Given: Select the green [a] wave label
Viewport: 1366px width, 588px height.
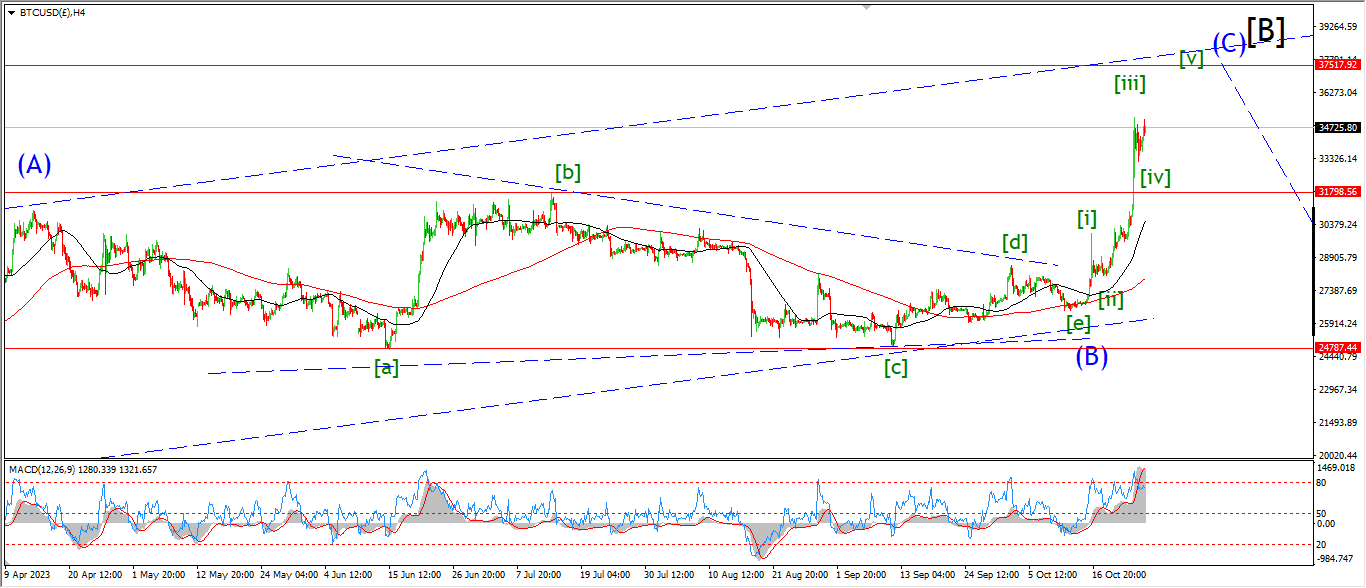Looking at the screenshot, I should [x=386, y=368].
